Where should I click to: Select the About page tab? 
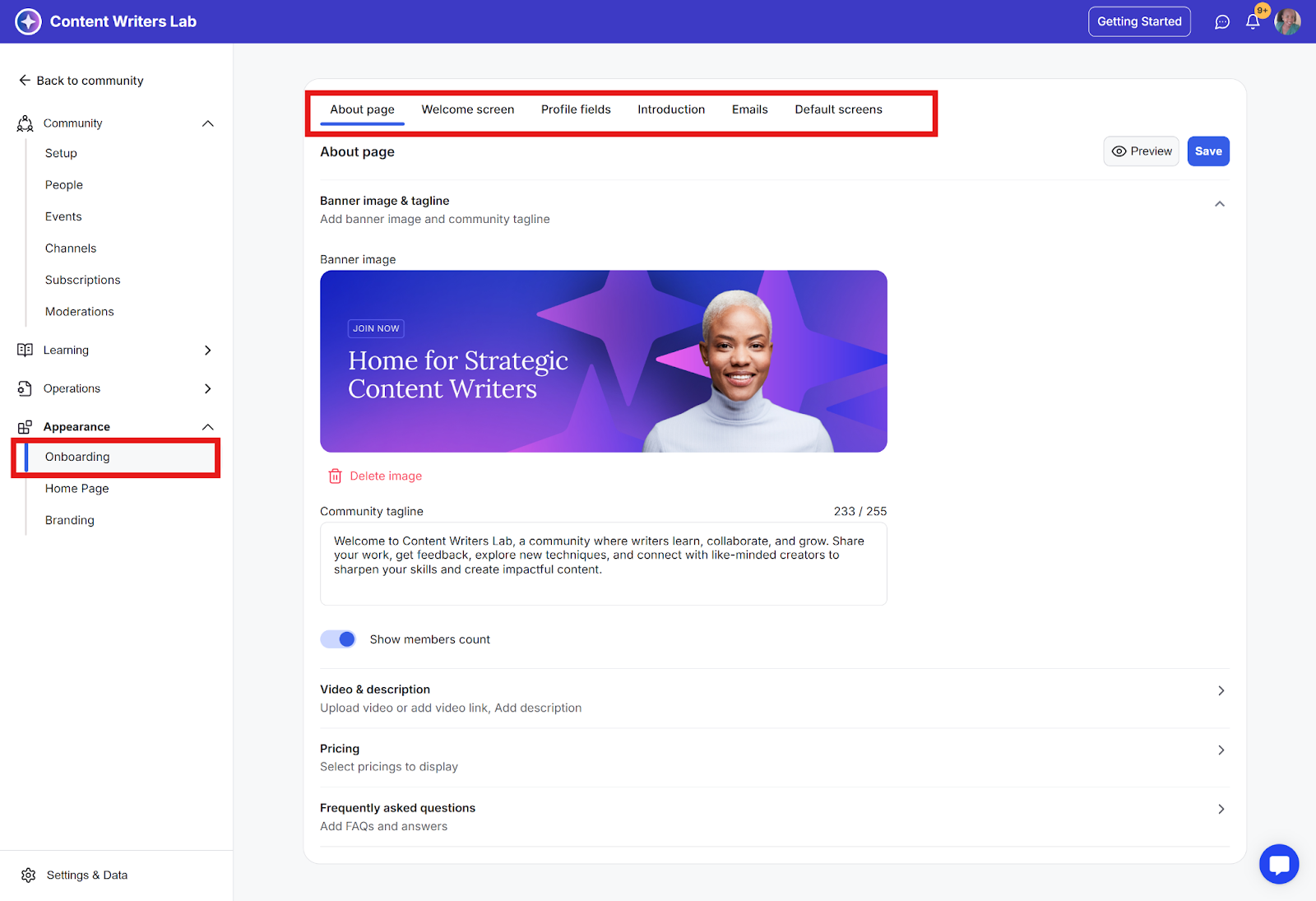click(x=362, y=109)
